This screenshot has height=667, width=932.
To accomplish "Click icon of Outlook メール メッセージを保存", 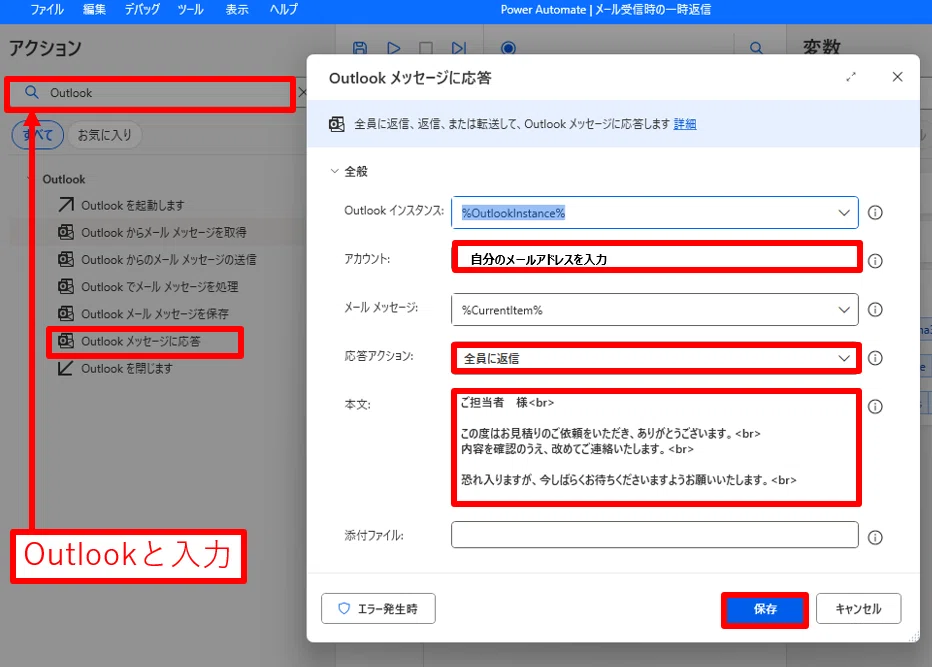I will point(65,313).
